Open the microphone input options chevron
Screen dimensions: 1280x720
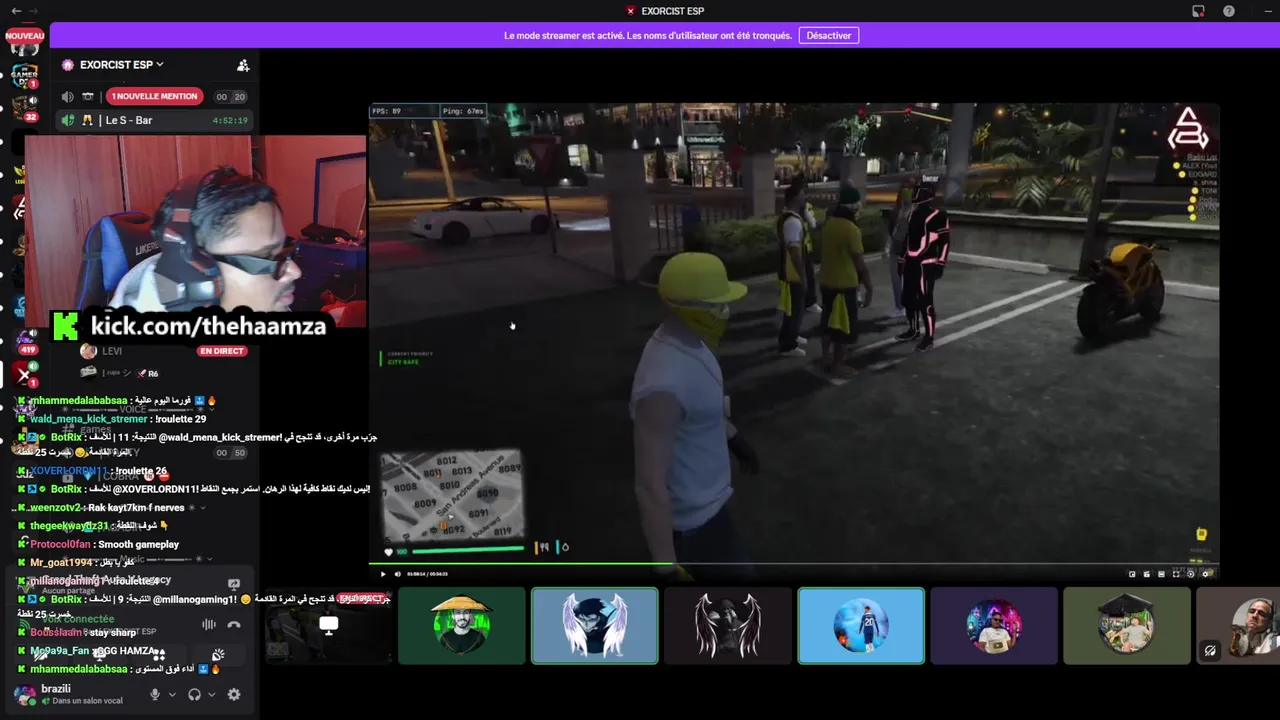172,694
